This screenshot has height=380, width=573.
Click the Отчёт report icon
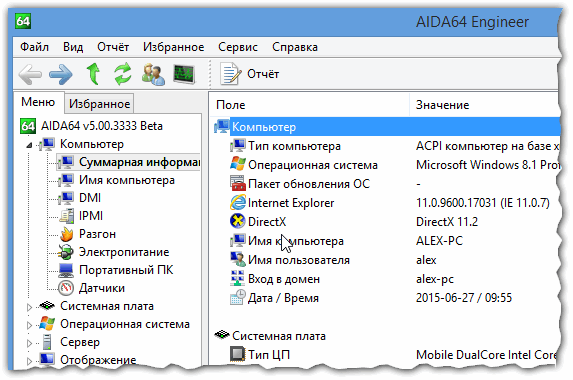[230, 74]
